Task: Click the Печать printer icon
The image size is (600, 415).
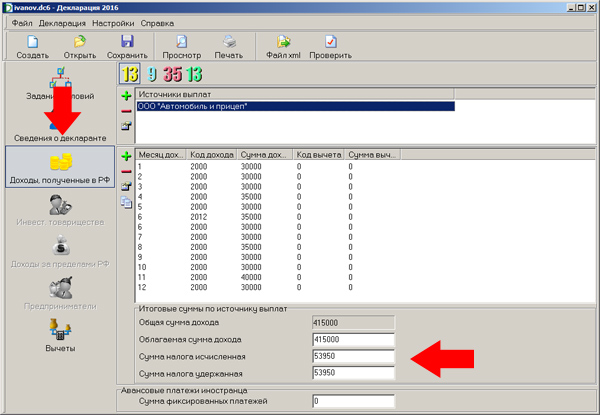Action: click(x=229, y=42)
